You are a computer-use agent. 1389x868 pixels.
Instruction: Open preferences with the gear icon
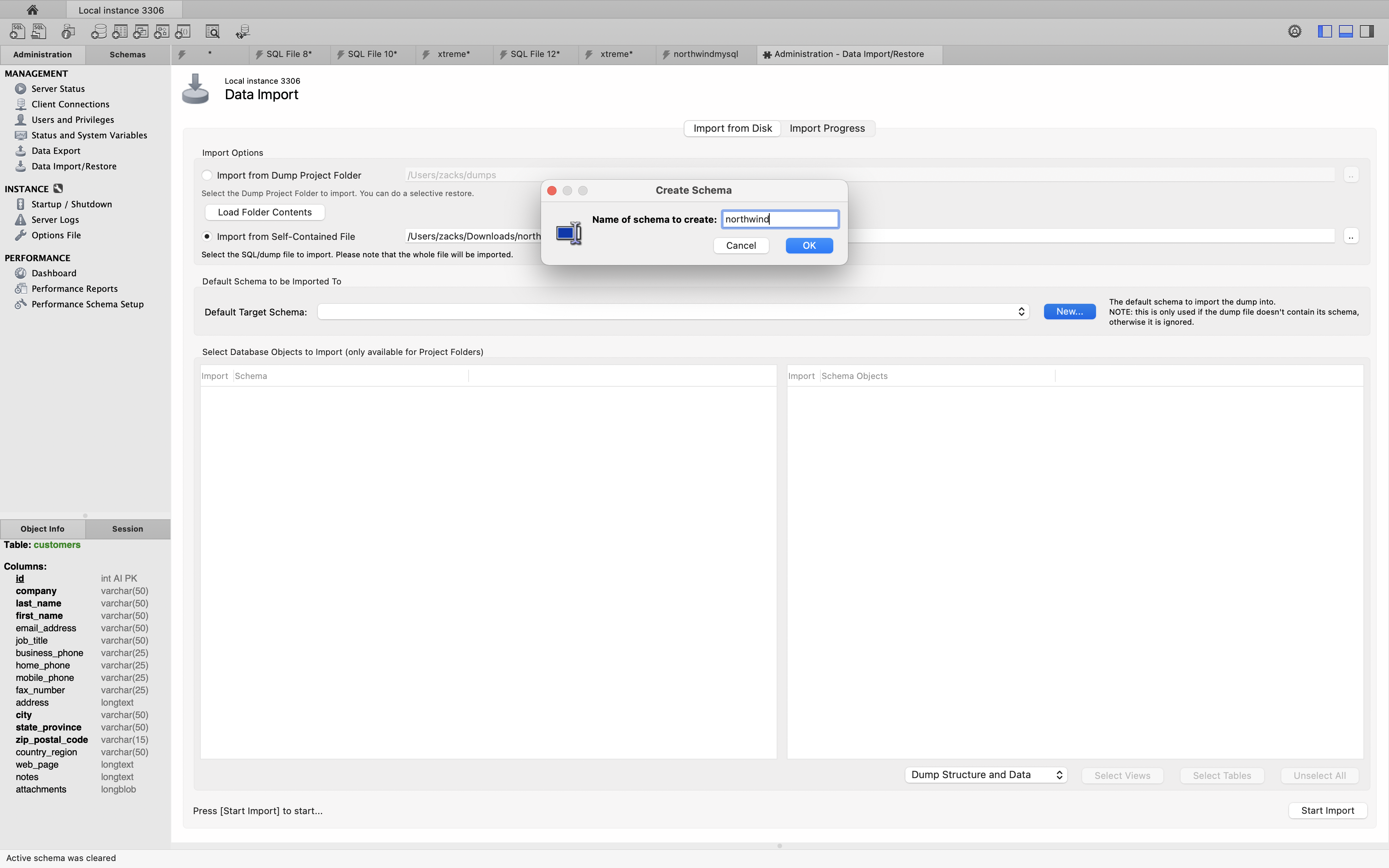click(x=1294, y=31)
